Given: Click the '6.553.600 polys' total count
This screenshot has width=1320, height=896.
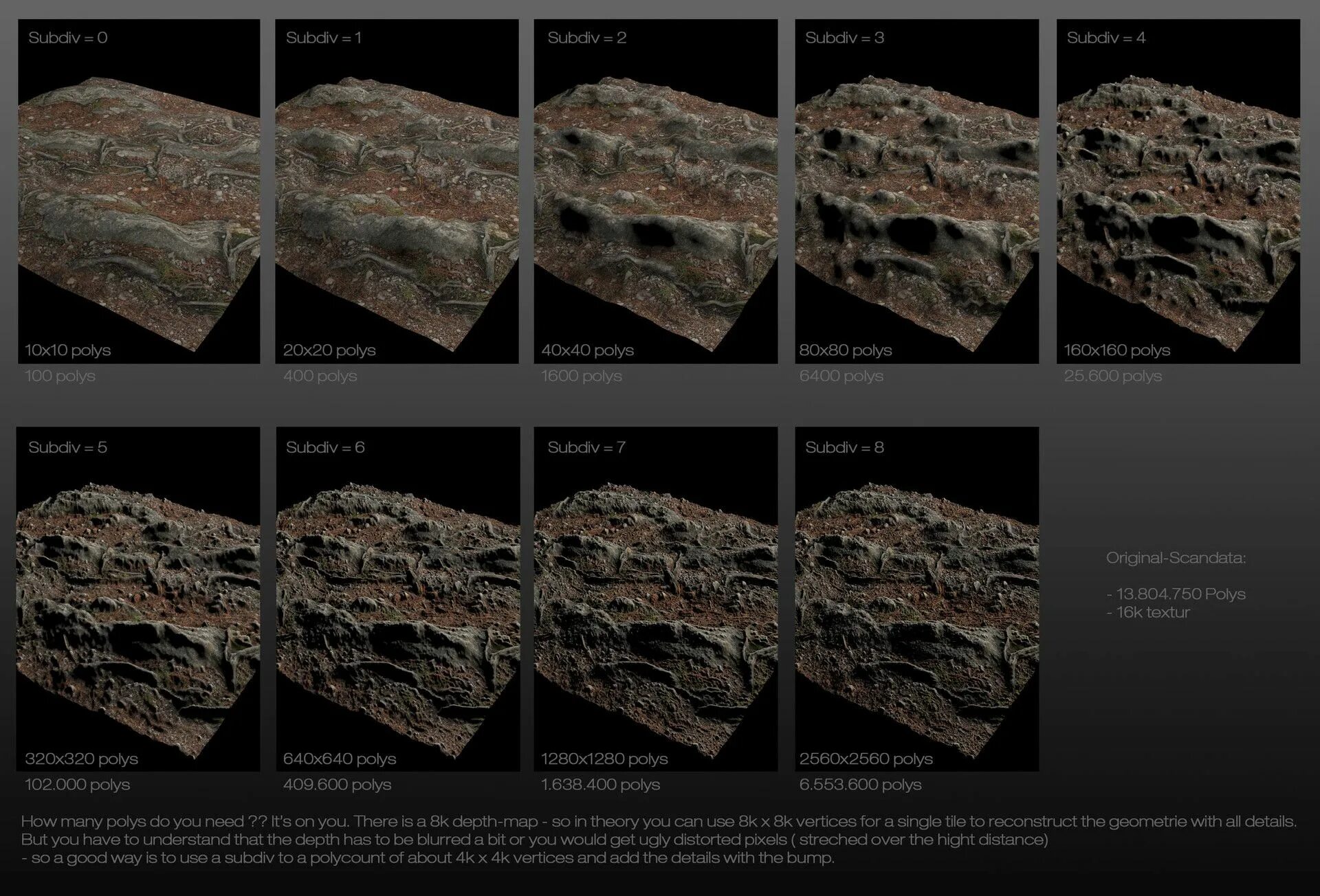Looking at the screenshot, I should [x=860, y=785].
